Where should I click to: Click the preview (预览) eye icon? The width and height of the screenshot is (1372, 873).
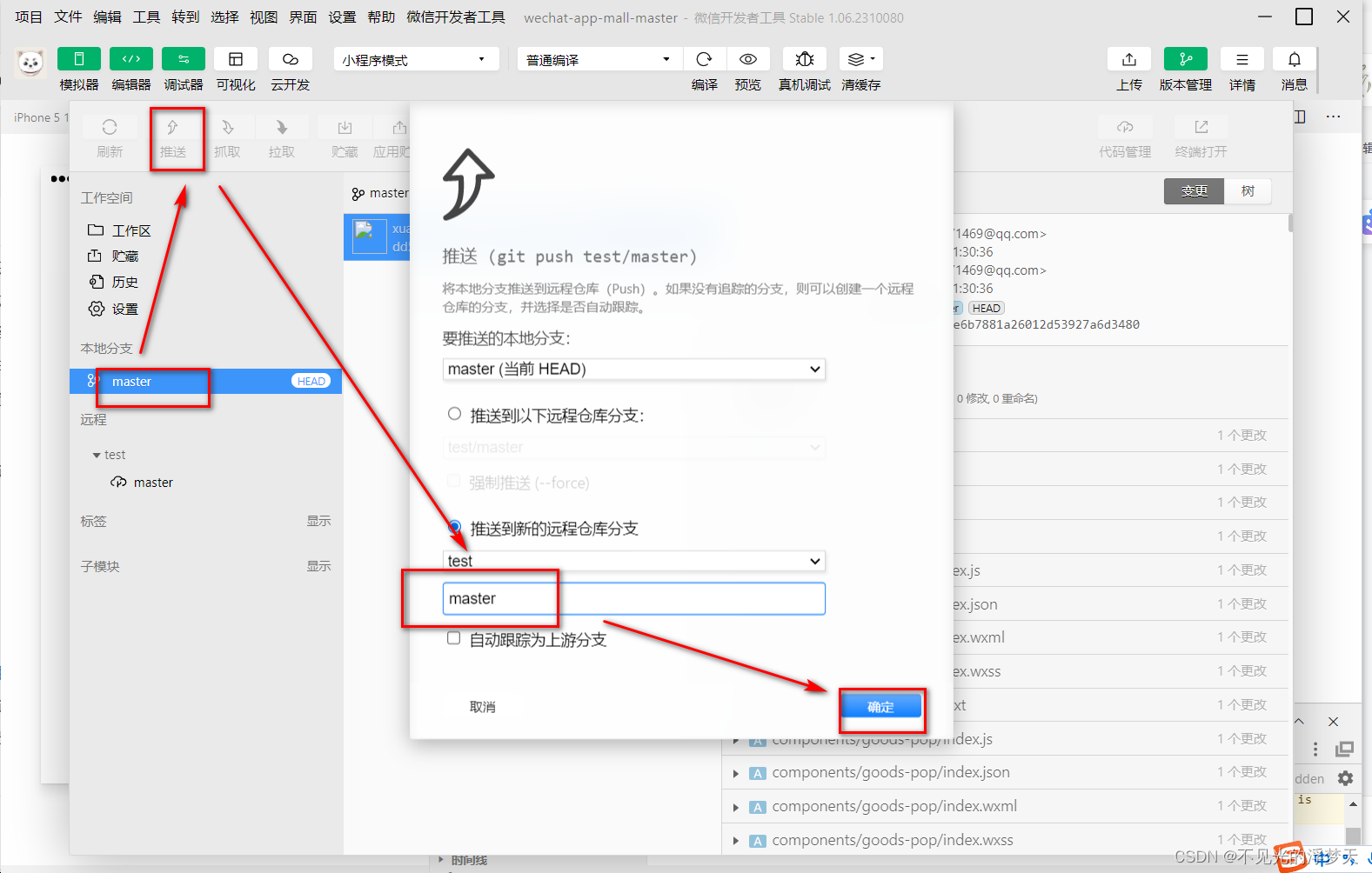748,58
